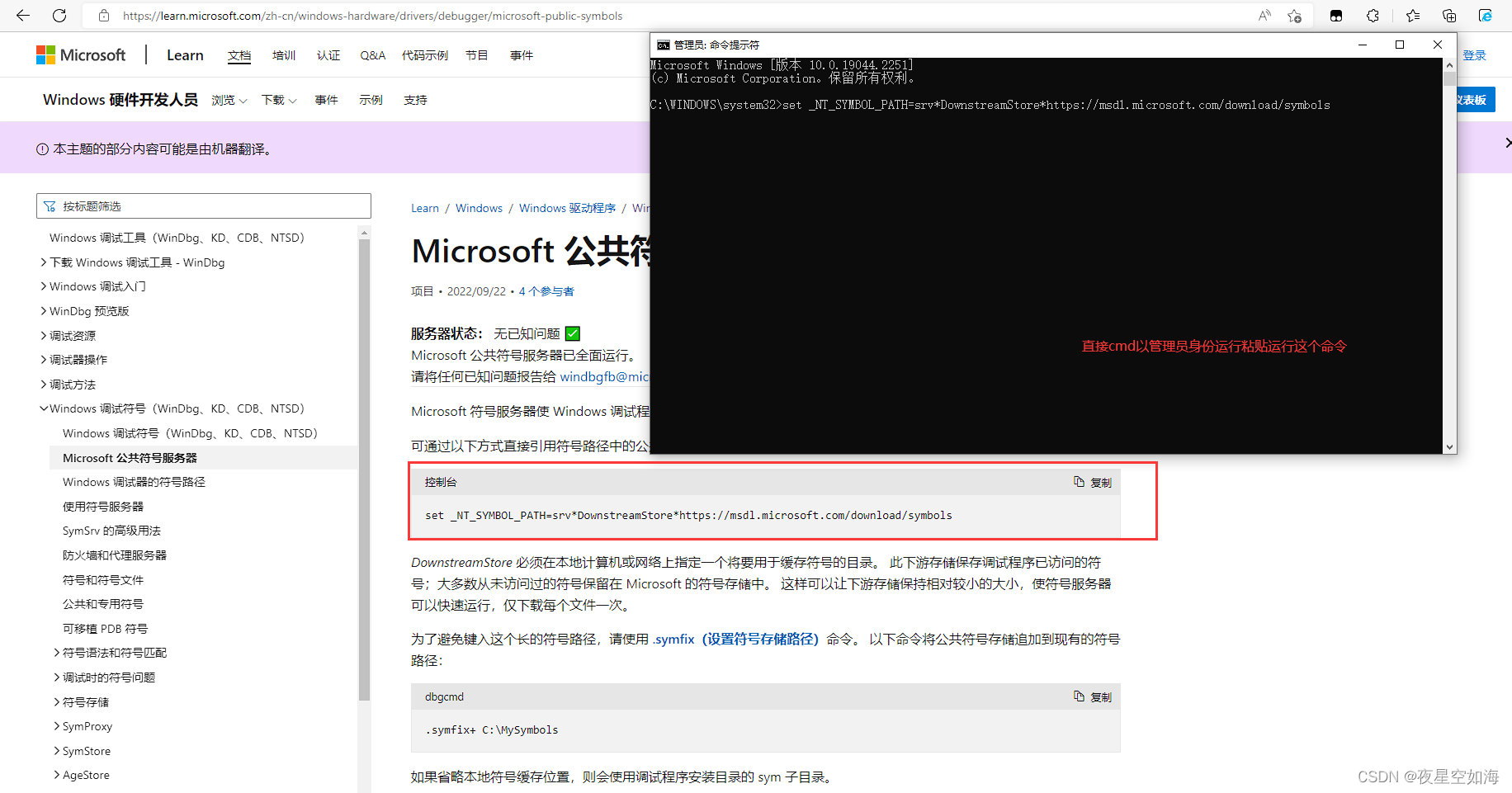
Task: Open the browser Extensions icon
Action: click(x=1371, y=15)
